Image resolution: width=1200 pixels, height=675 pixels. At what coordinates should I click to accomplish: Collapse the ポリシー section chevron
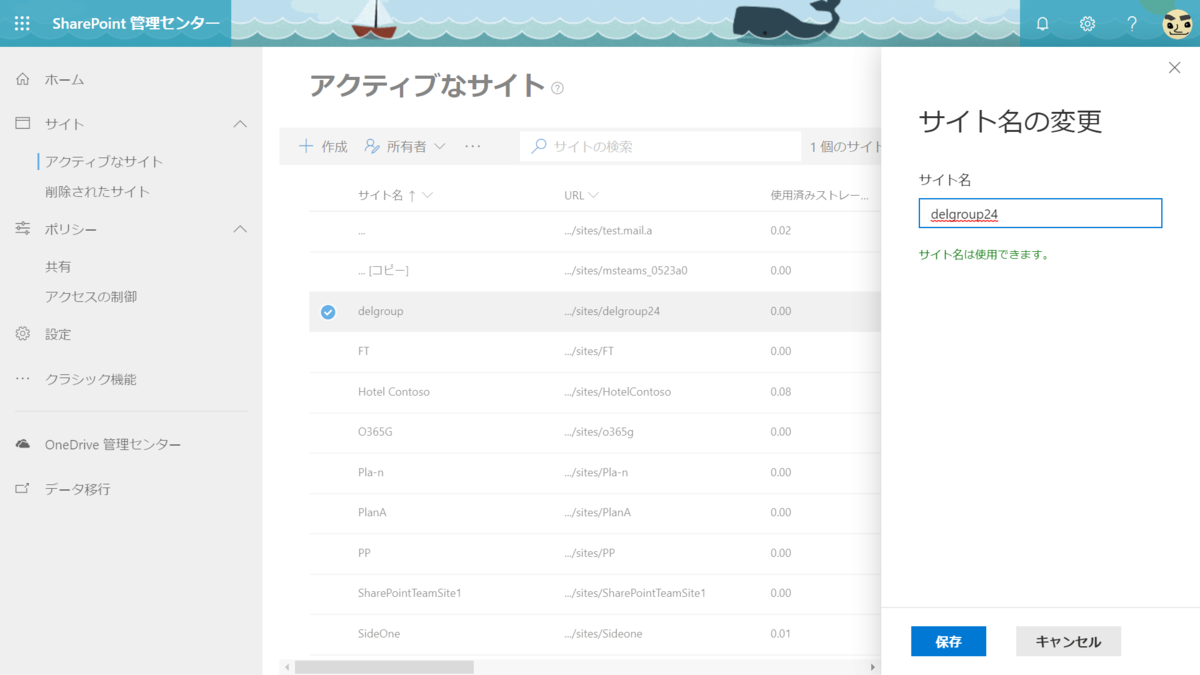[240, 229]
